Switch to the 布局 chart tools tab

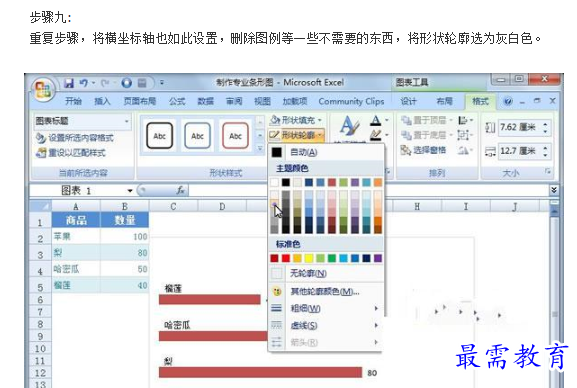[444, 101]
